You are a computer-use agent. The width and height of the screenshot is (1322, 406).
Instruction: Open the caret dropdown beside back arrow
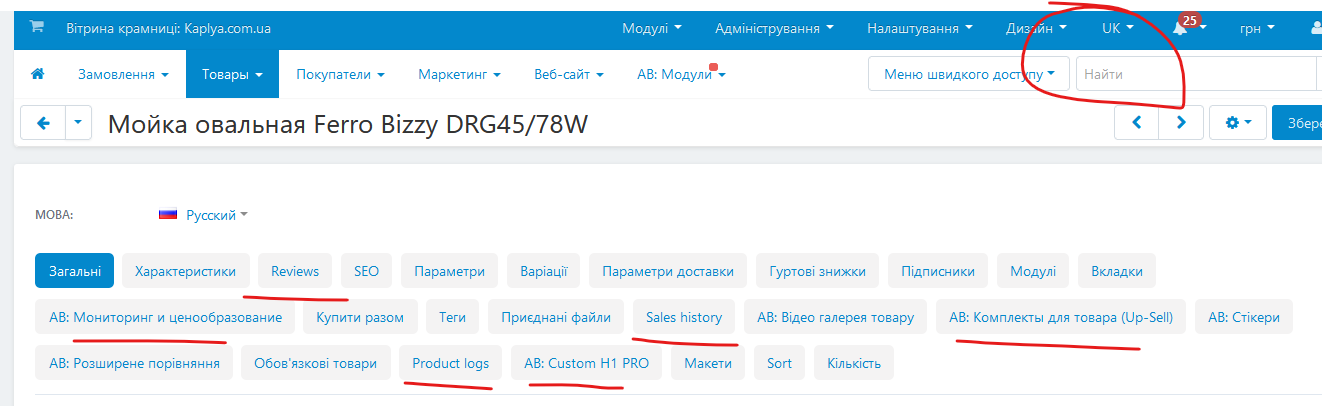79,123
